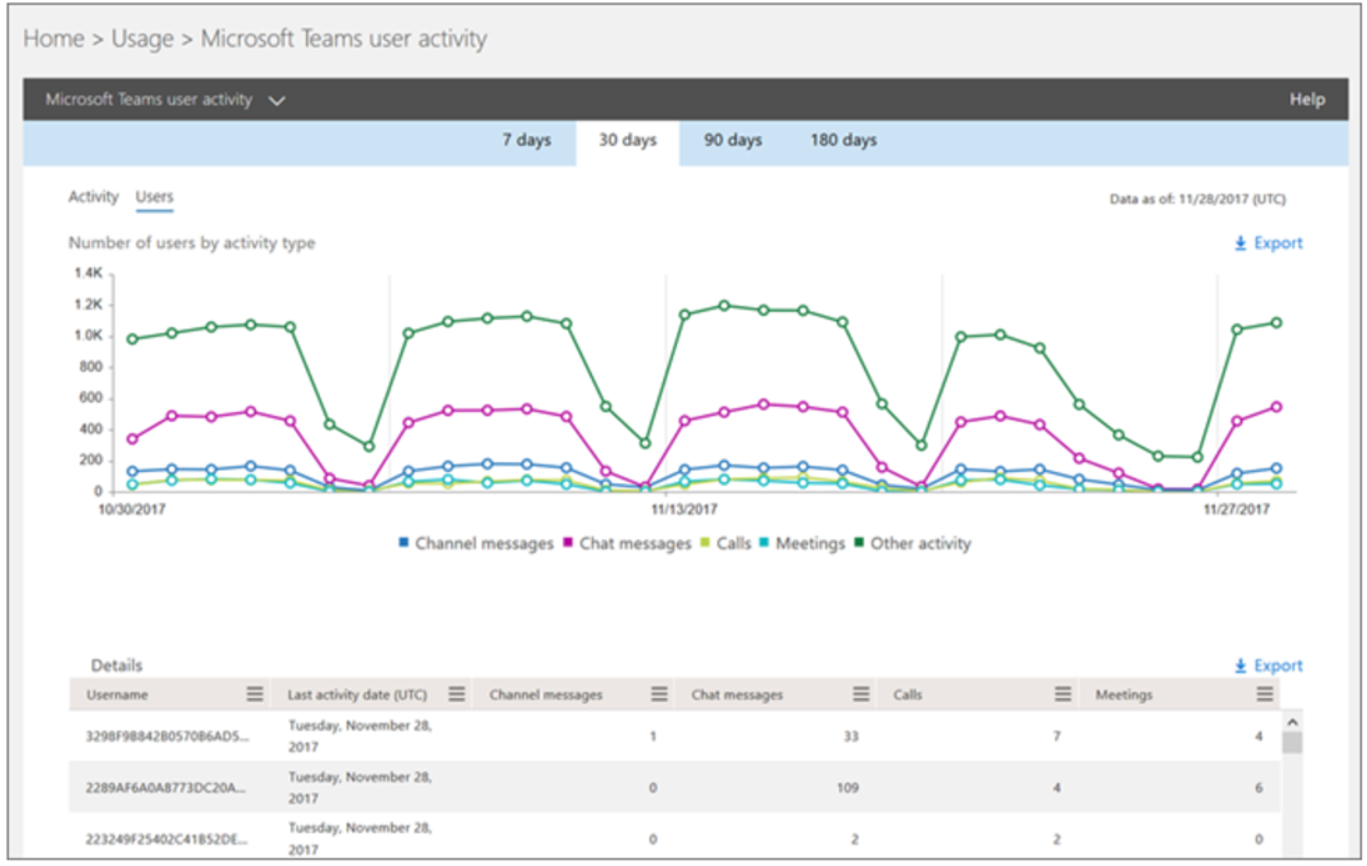Screen dimensions: 1367x866
Task: Click the chart Export download icon
Action: click(x=1240, y=243)
